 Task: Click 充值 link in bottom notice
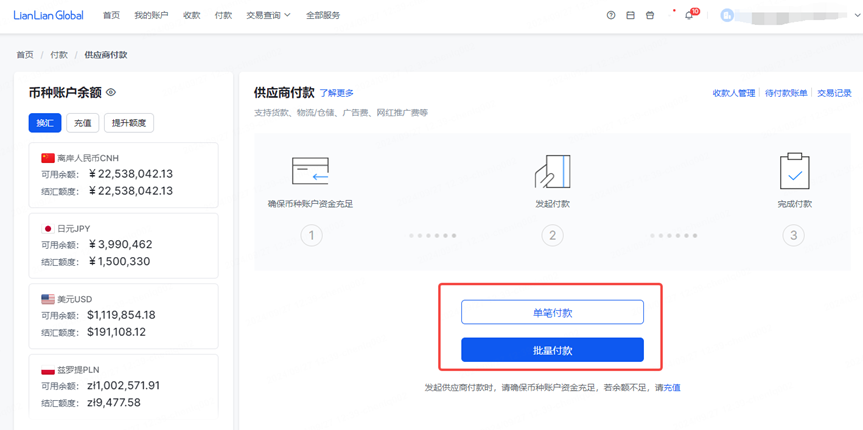[672, 388]
